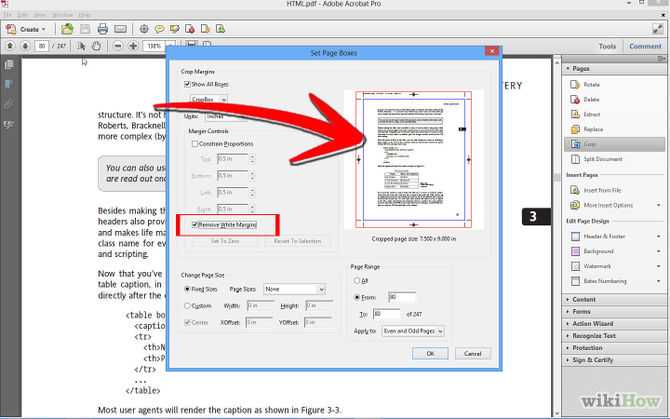
Task: Click Cancel in Set Page Boxes dialog
Action: click(473, 354)
